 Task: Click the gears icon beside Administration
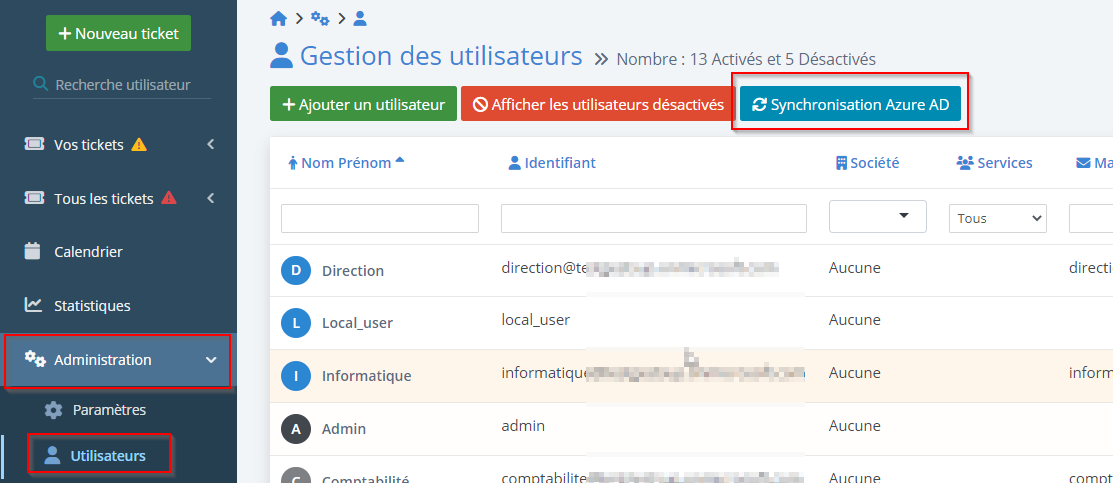point(35,358)
